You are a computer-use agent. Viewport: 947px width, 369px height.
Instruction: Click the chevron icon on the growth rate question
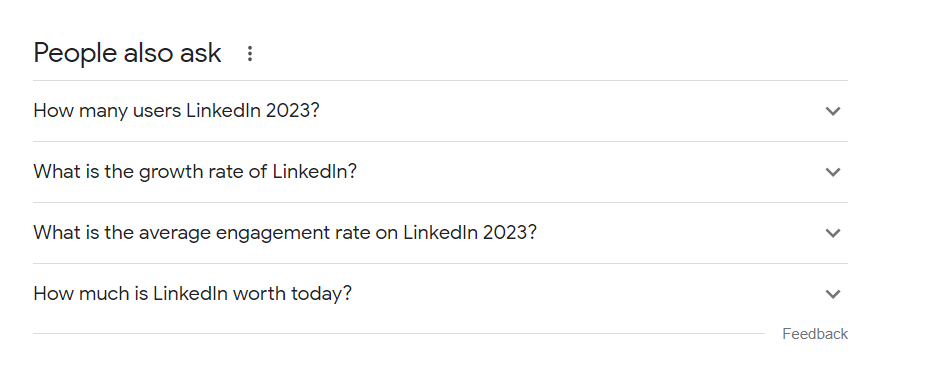click(833, 172)
